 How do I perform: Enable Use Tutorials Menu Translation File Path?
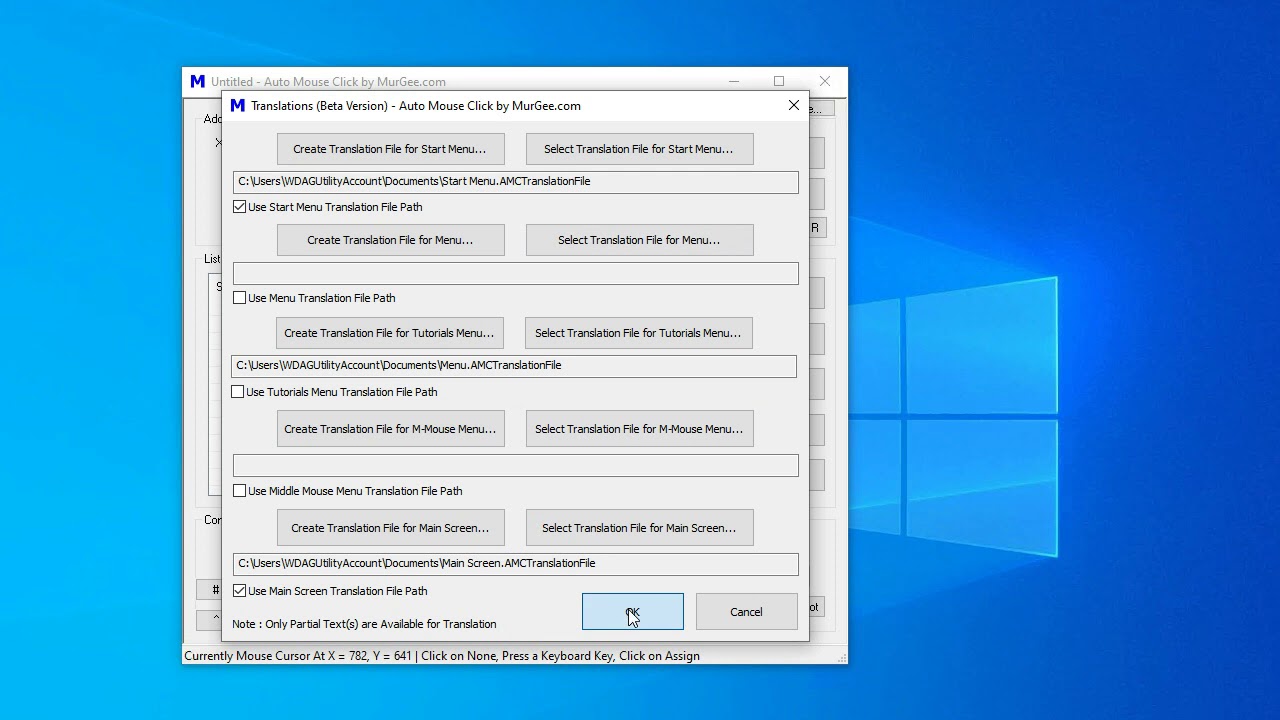238,392
